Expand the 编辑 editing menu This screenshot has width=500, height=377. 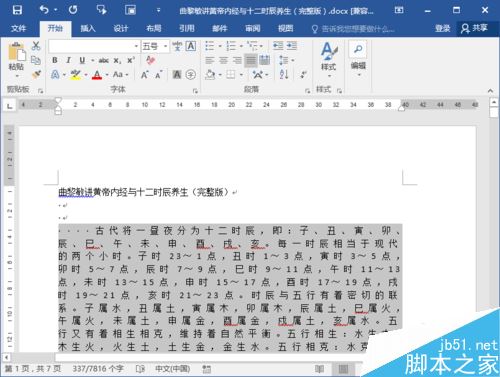(x=358, y=59)
